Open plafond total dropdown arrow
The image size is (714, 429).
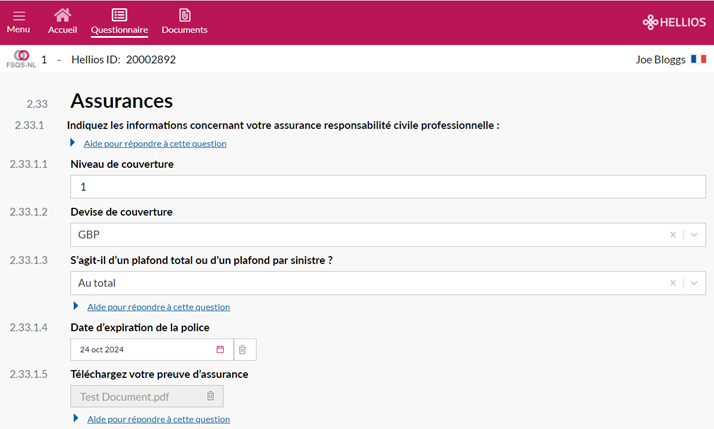tap(694, 283)
